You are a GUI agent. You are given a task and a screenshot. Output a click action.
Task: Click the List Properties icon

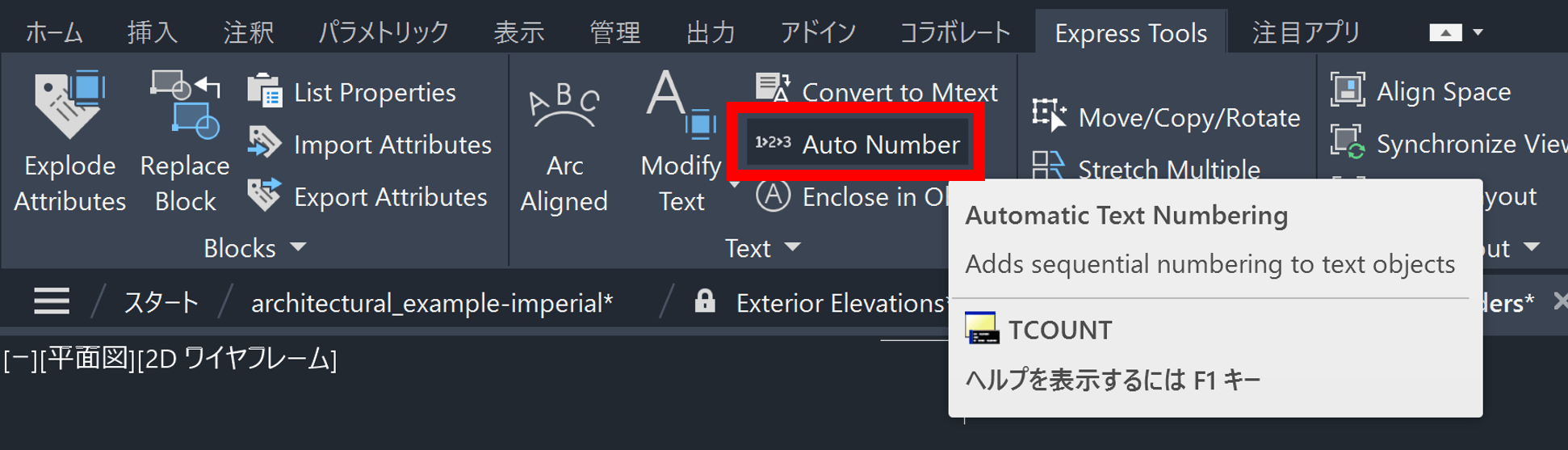pos(265,91)
